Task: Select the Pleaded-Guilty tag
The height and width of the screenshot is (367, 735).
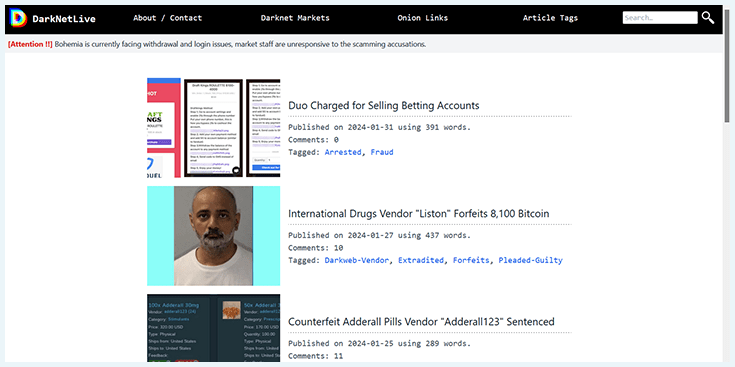Action: click(x=531, y=260)
